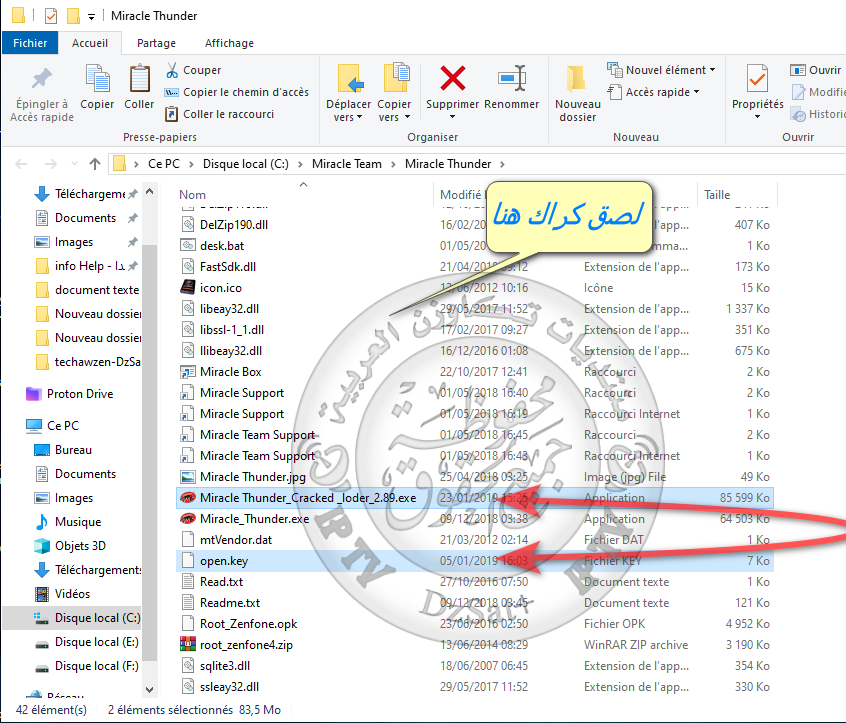This screenshot has width=846, height=723.
Task: Switch to the Accueil tab
Action: point(90,43)
